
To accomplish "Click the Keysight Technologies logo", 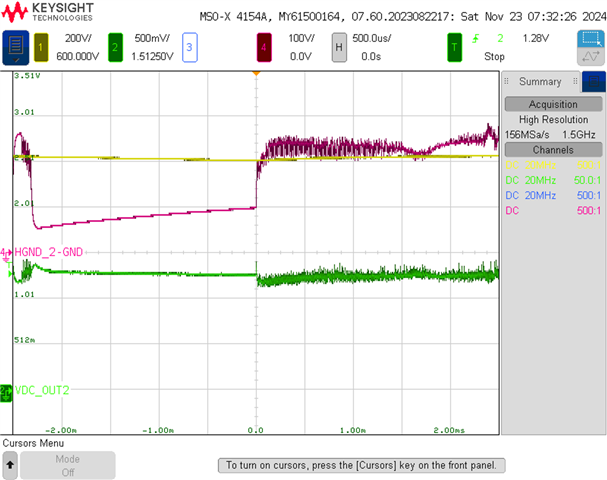I will [x=47, y=12].
